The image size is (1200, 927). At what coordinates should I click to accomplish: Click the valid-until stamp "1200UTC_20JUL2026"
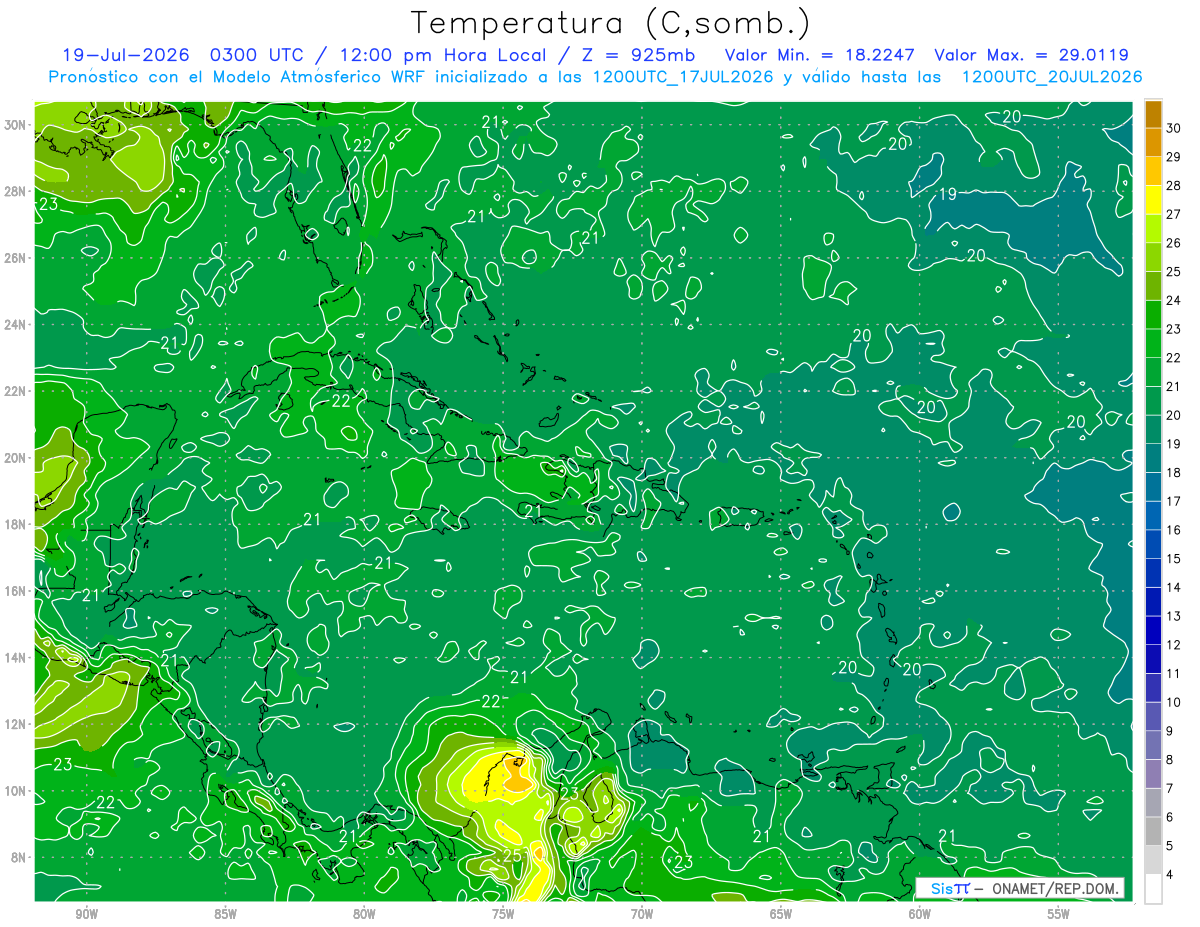pyautogui.click(x=1052, y=77)
